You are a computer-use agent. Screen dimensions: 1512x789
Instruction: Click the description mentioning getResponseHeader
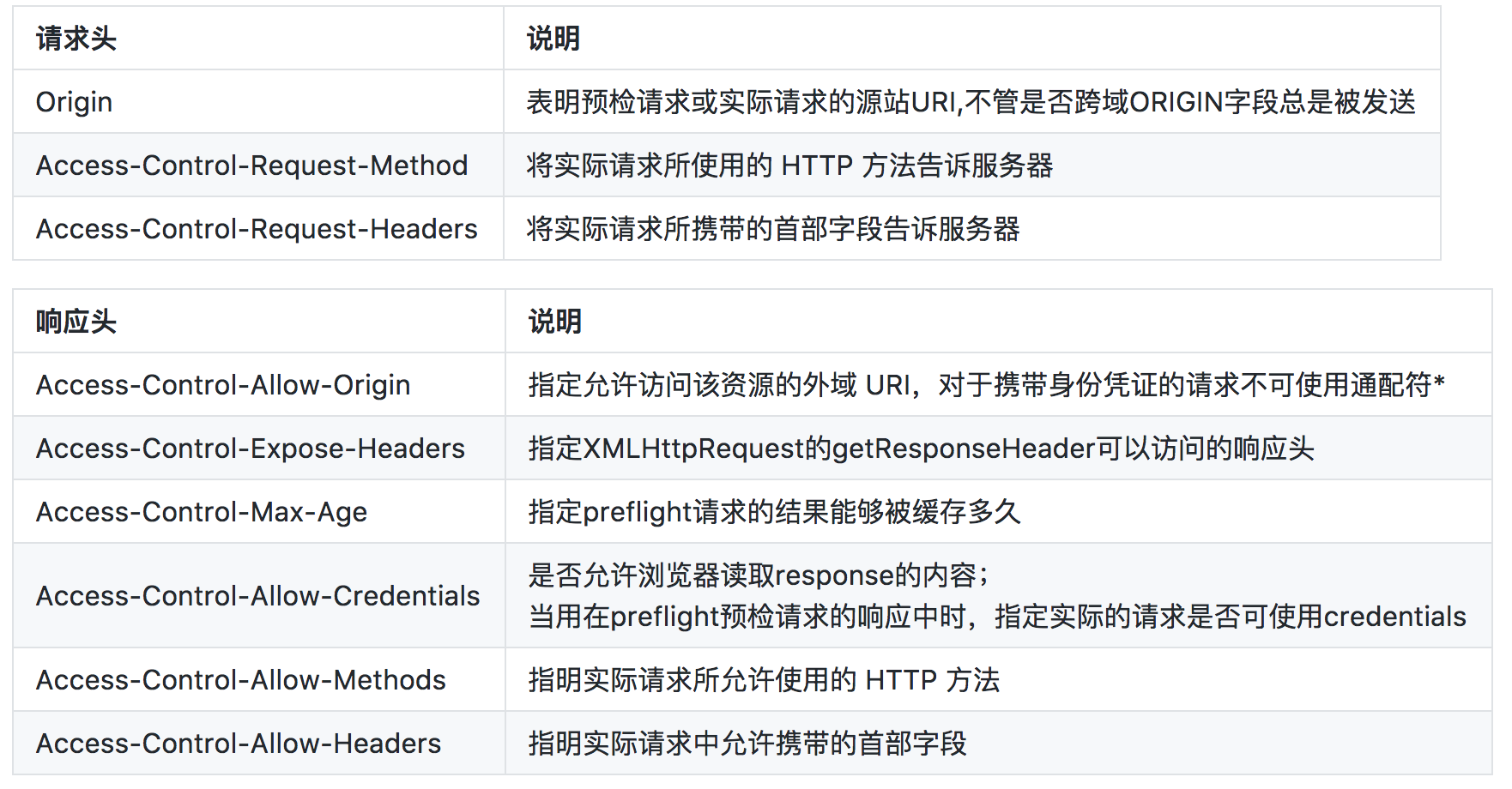921,449
